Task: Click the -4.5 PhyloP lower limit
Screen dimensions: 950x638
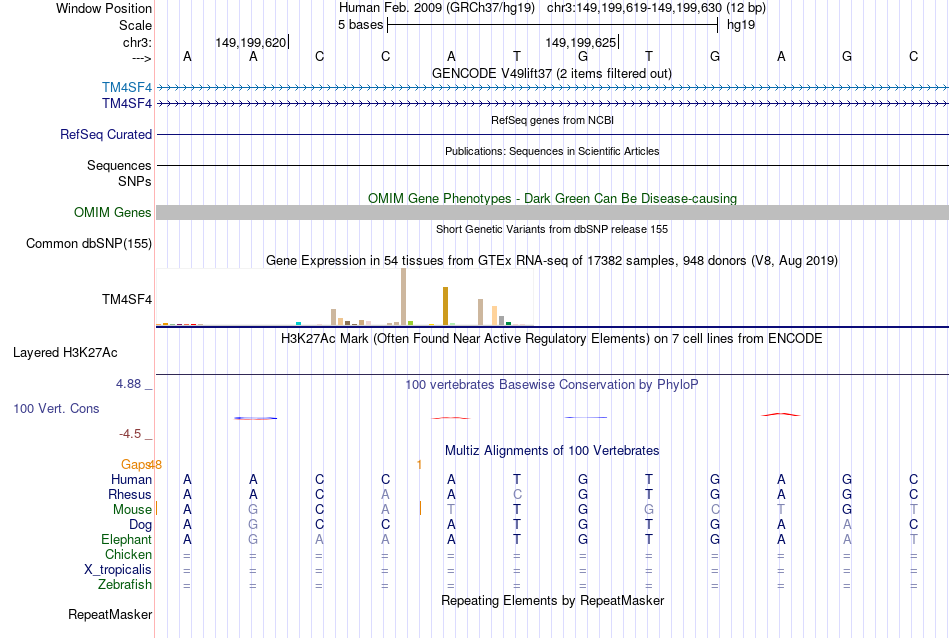Action: (130, 434)
